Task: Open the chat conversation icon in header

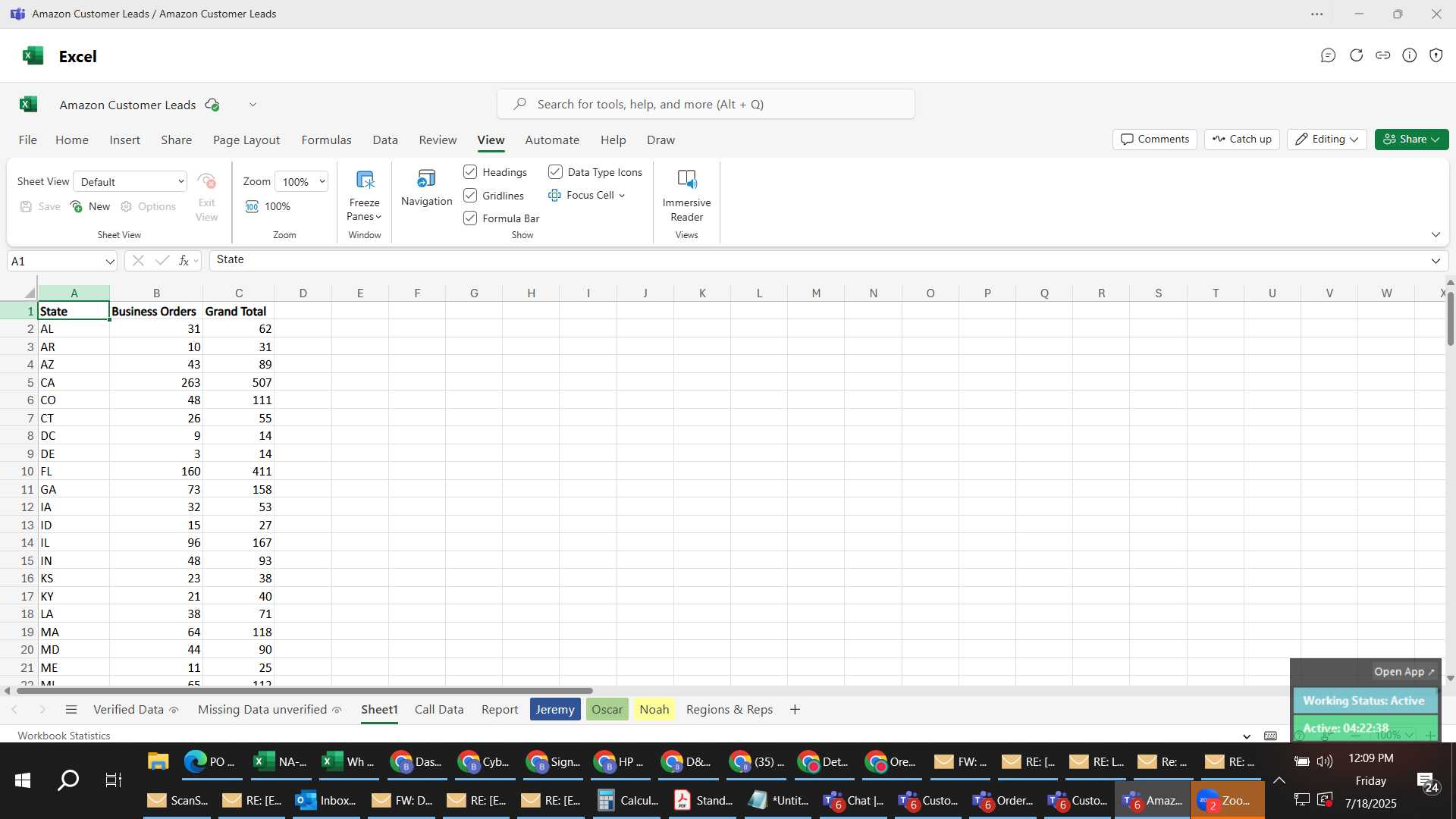Action: point(1328,55)
